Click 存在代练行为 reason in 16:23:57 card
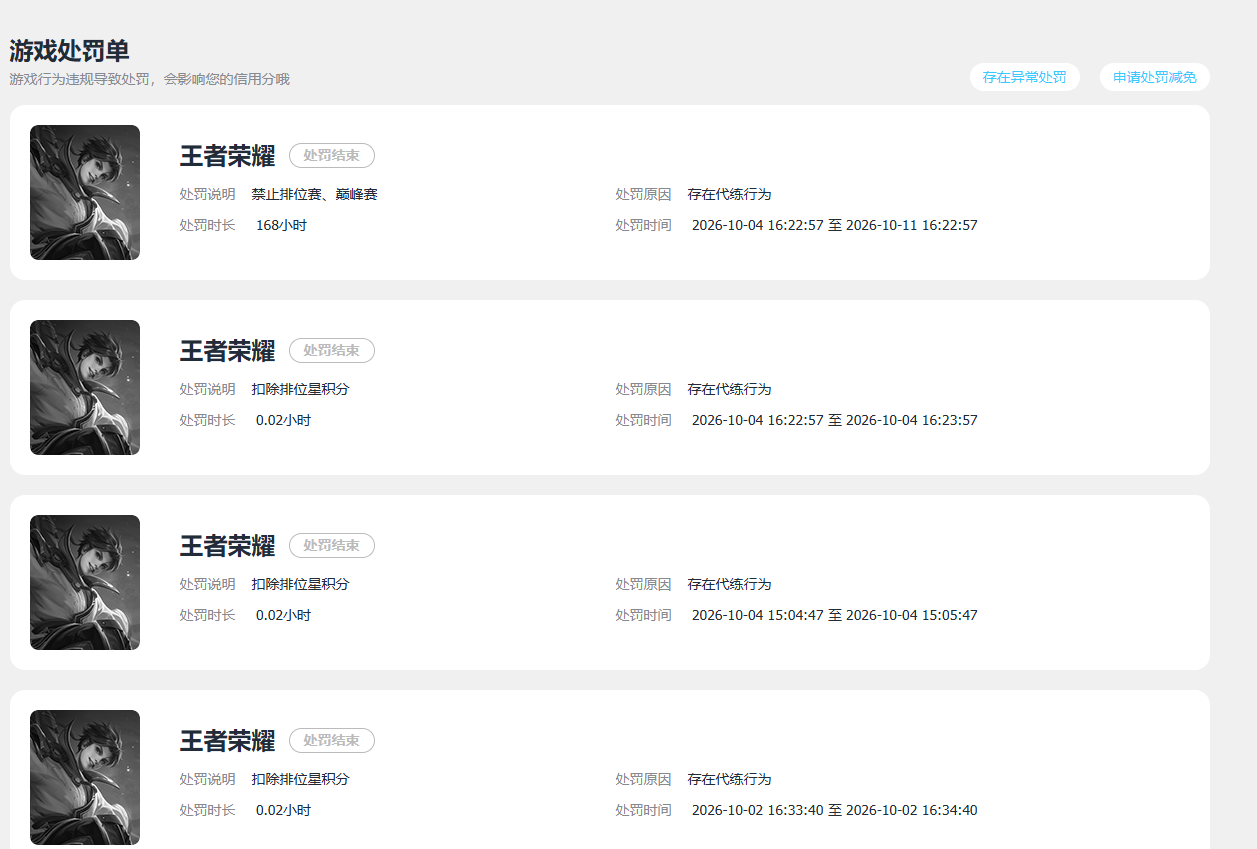Screen dimensions: 1257x849 tap(730, 389)
